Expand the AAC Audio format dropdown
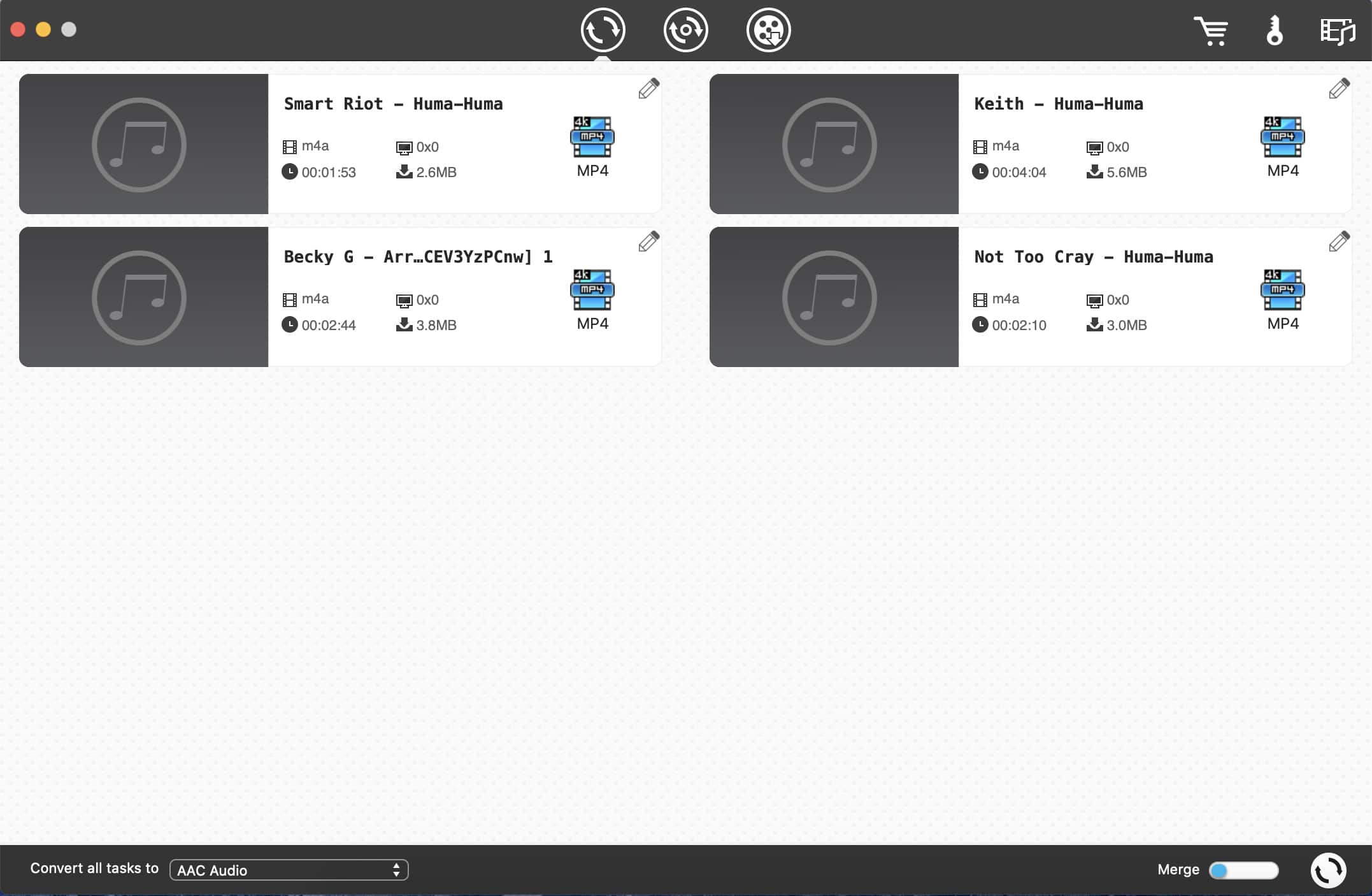 pyautogui.click(x=289, y=870)
